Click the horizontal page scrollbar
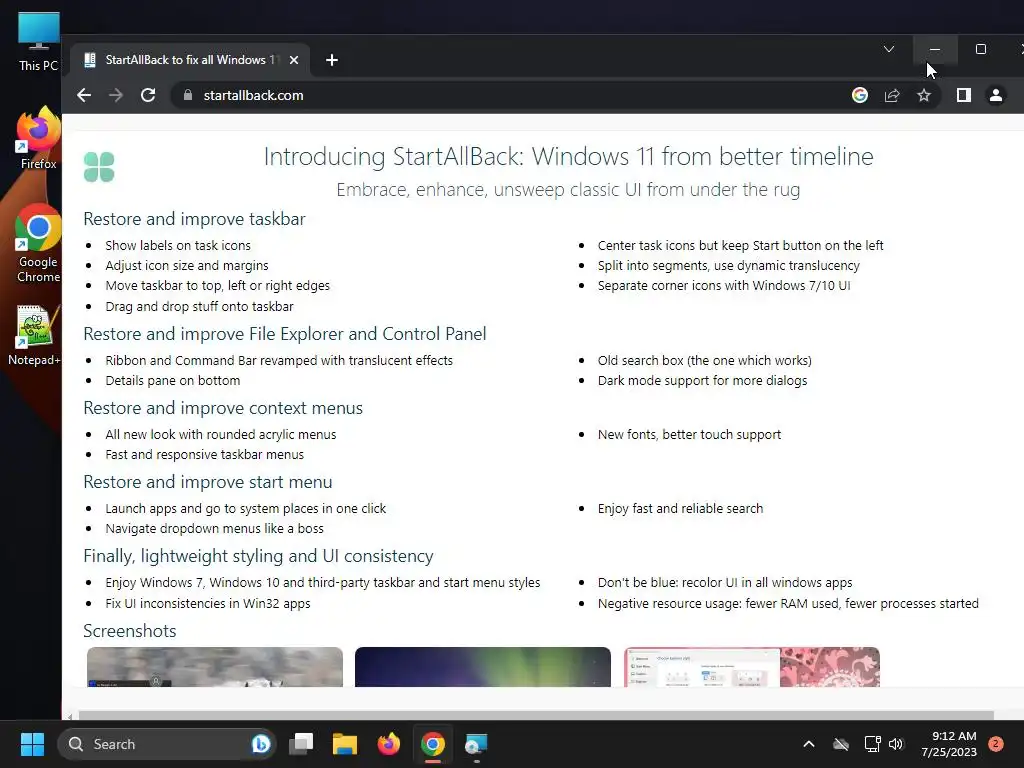The image size is (1024, 768). pos(536,716)
